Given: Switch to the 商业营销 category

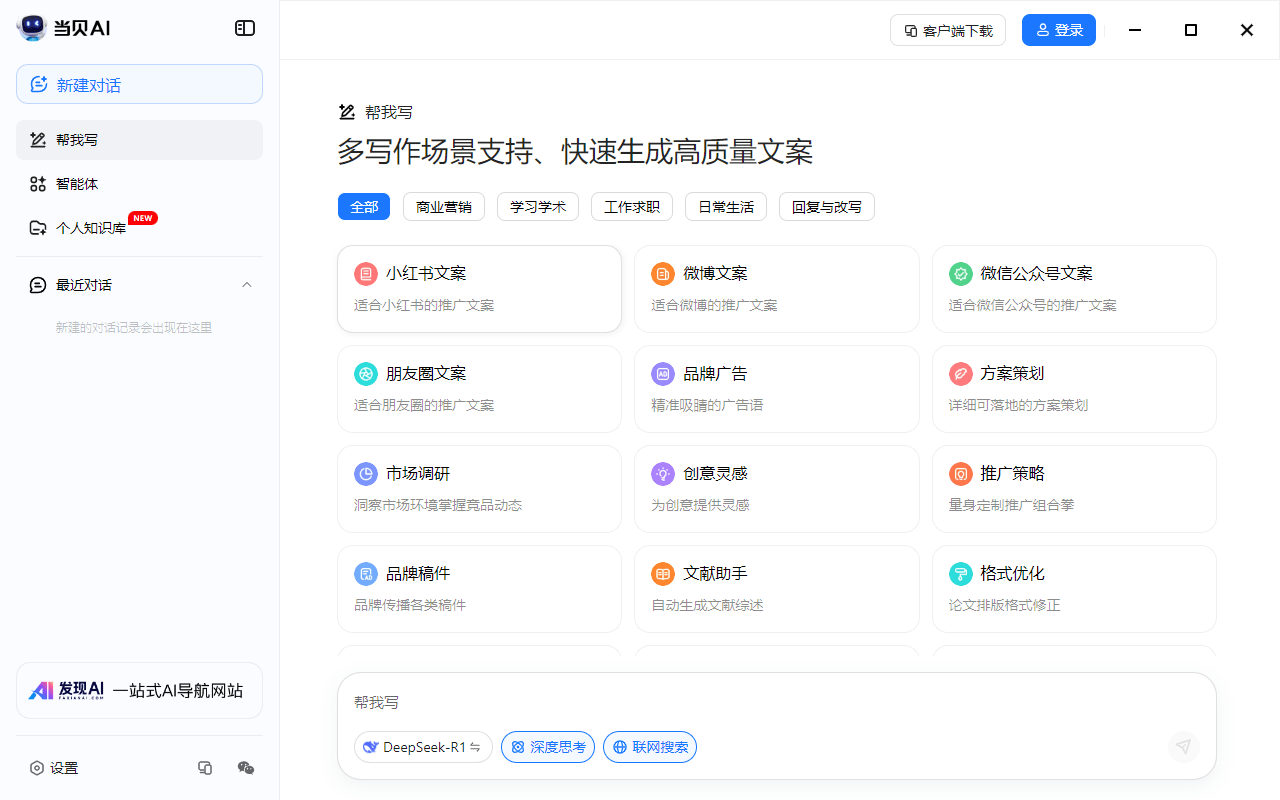Looking at the screenshot, I should point(443,206).
